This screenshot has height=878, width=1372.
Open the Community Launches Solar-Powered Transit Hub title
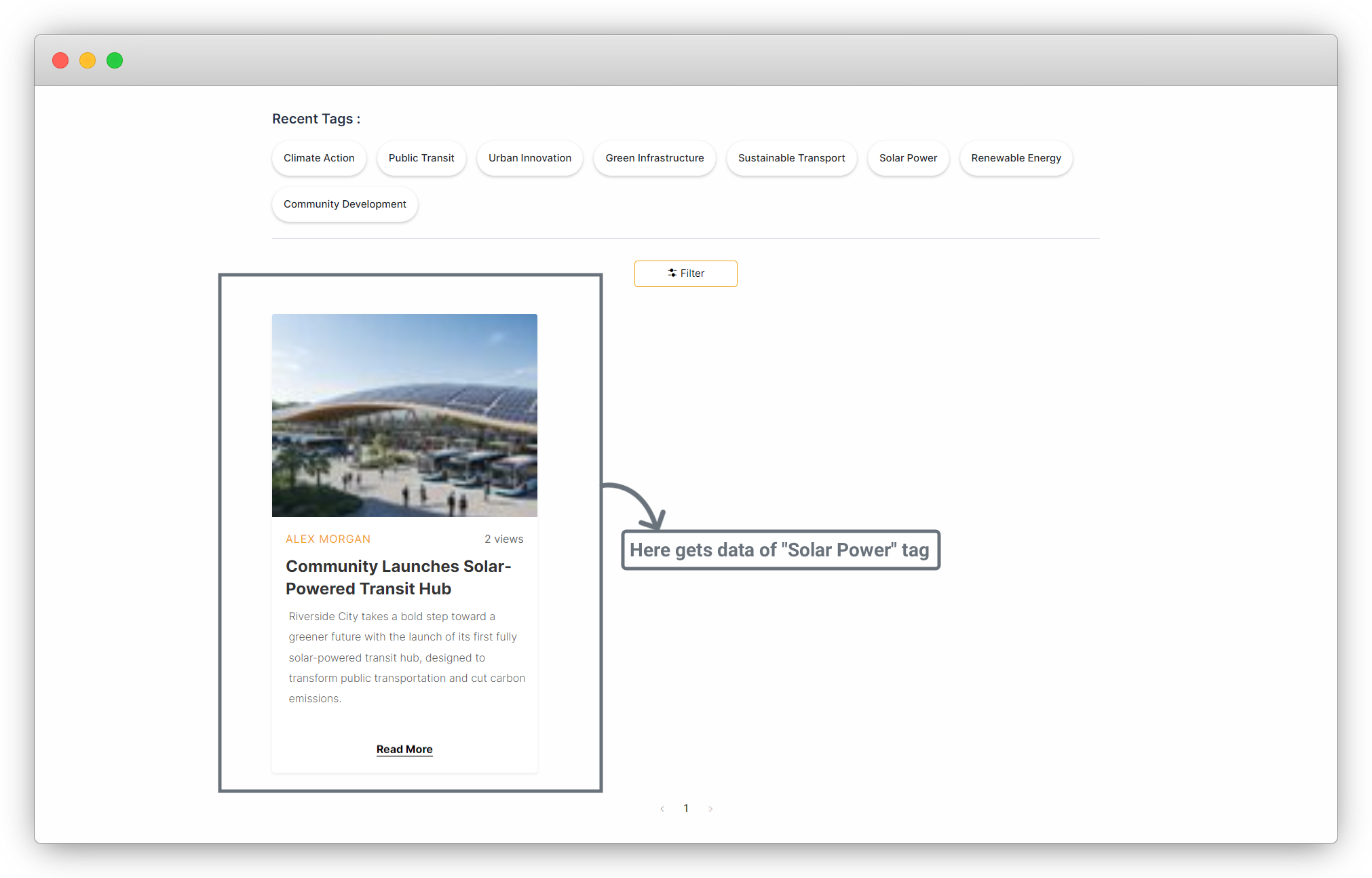pos(398,577)
